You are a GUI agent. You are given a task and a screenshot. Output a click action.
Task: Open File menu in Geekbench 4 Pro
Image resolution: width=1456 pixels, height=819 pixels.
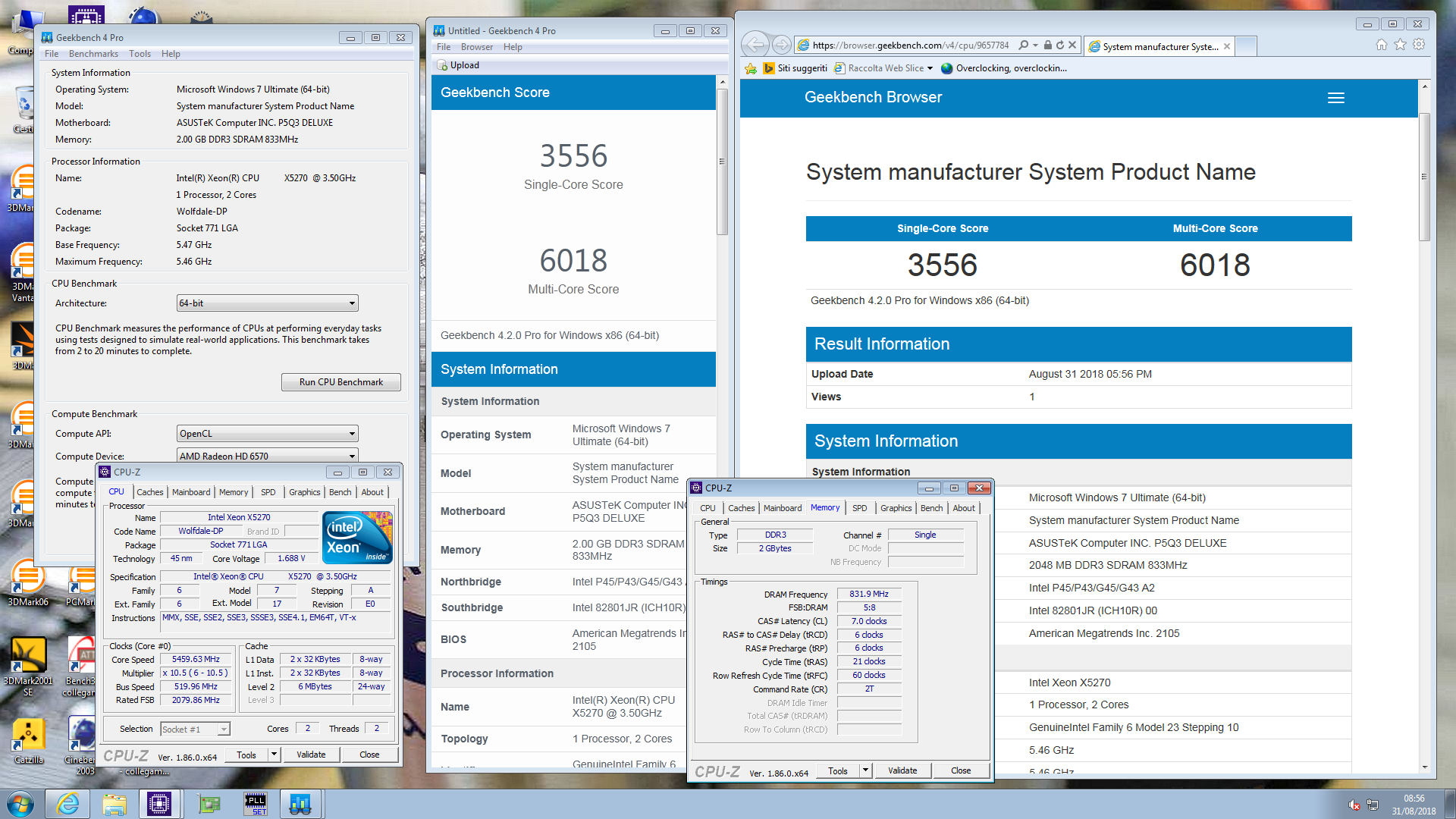pos(52,54)
